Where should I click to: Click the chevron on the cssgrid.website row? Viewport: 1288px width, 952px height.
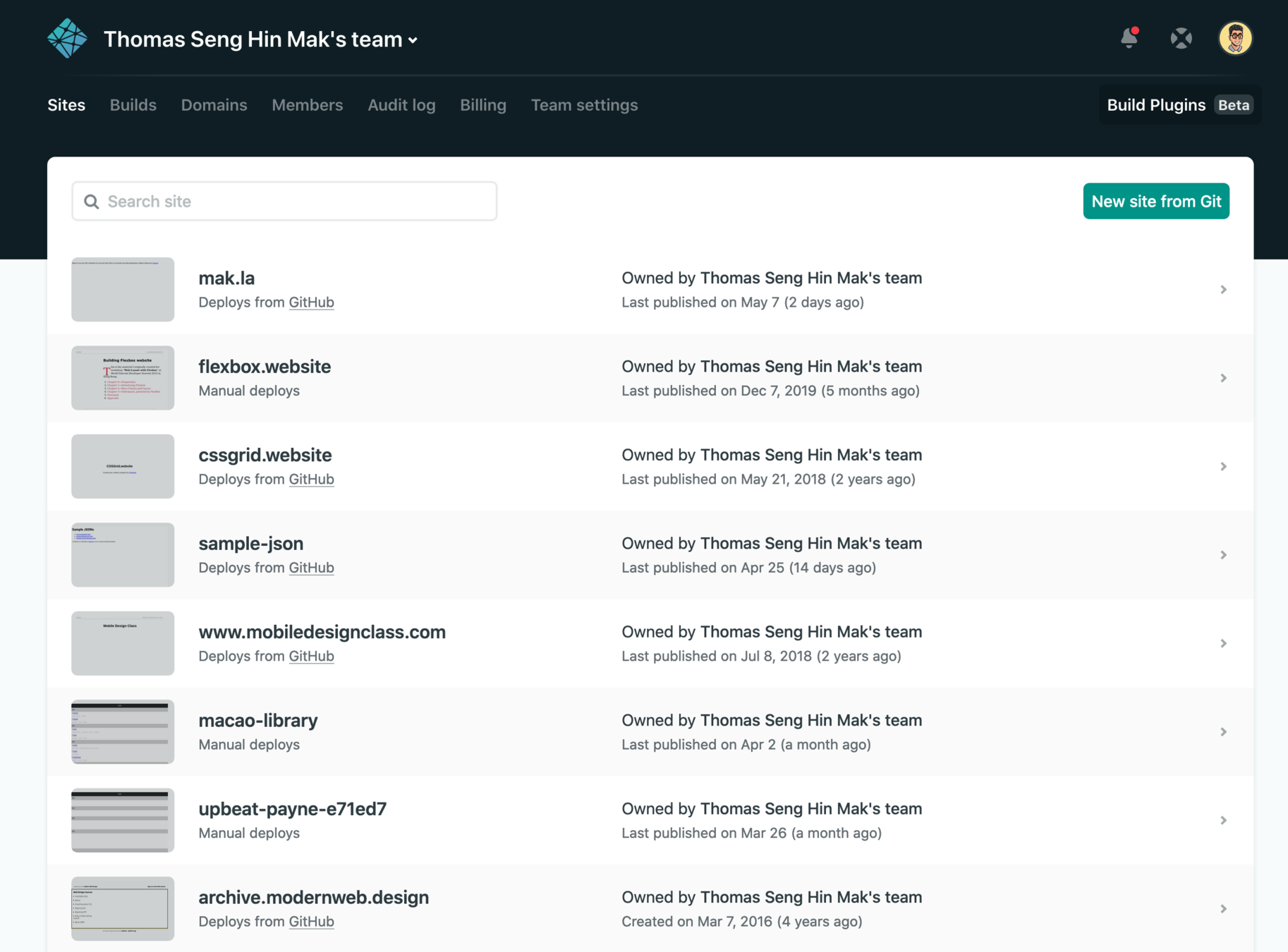[x=1224, y=467]
